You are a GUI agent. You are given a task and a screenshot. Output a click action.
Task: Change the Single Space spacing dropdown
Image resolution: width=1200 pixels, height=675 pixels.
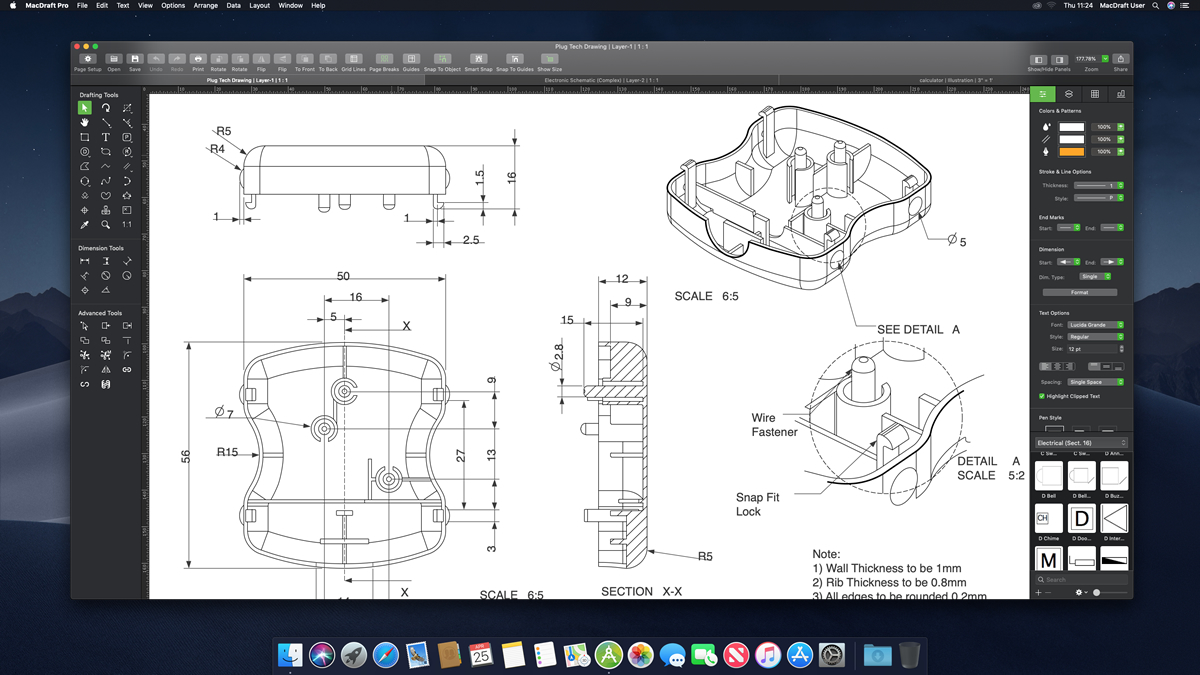click(1095, 382)
